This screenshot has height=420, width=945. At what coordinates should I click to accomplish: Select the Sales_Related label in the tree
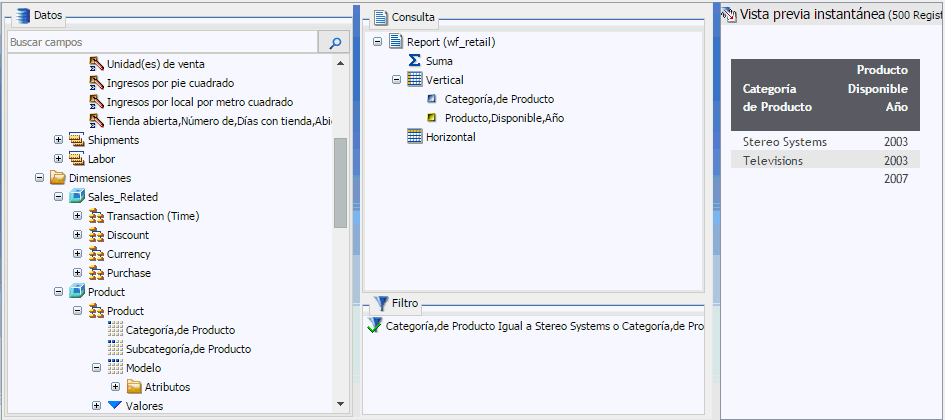123,197
